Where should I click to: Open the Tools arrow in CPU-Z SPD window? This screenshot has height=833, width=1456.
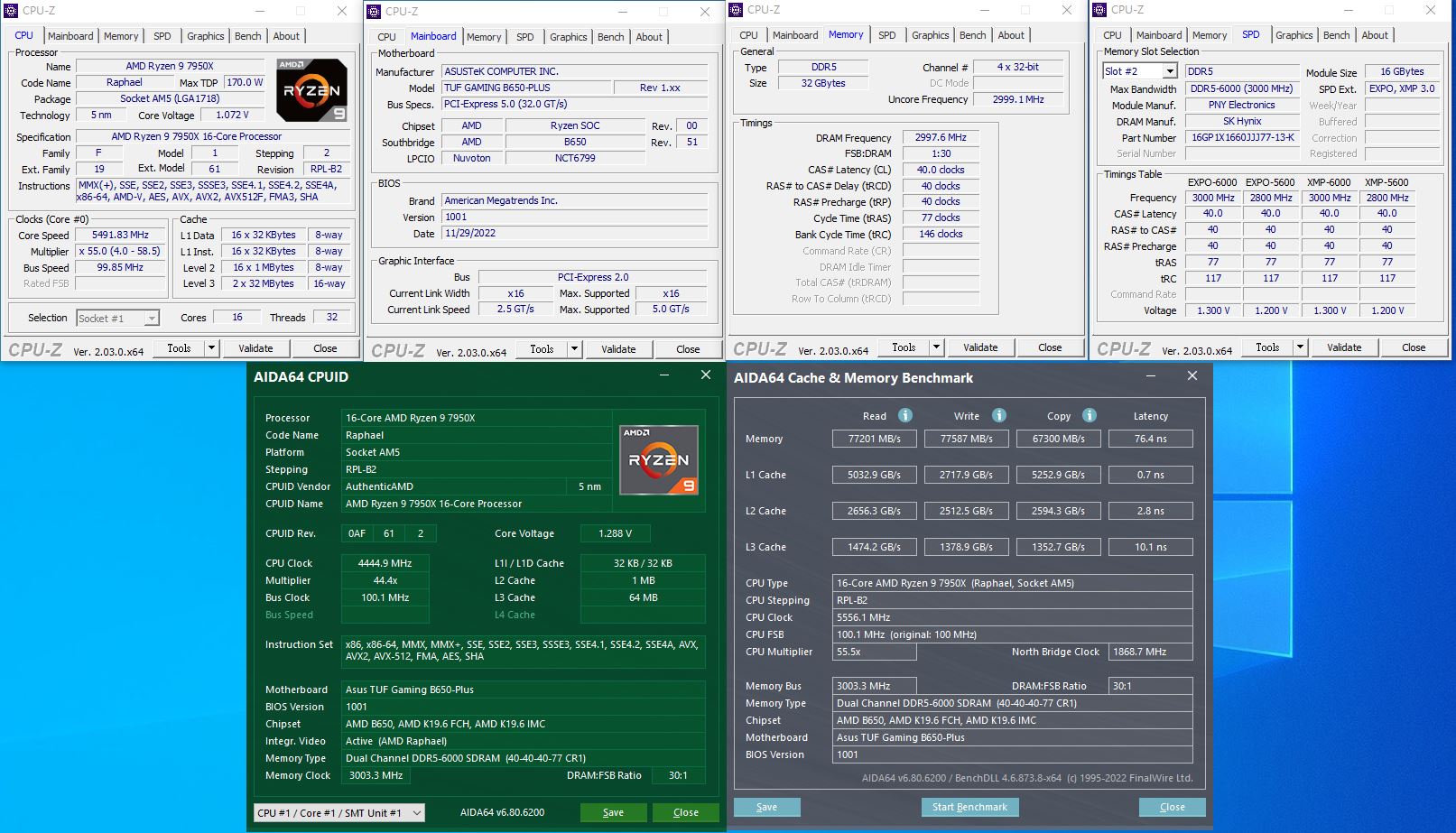(x=1300, y=347)
